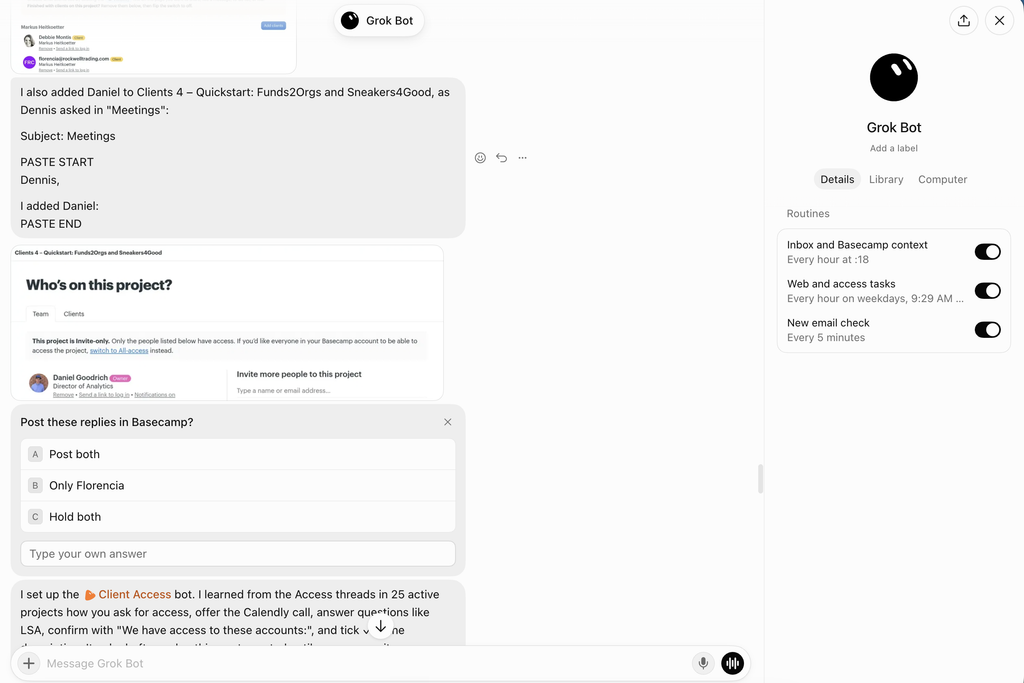
Task: Open the Client Access bot link
Action: (x=135, y=595)
